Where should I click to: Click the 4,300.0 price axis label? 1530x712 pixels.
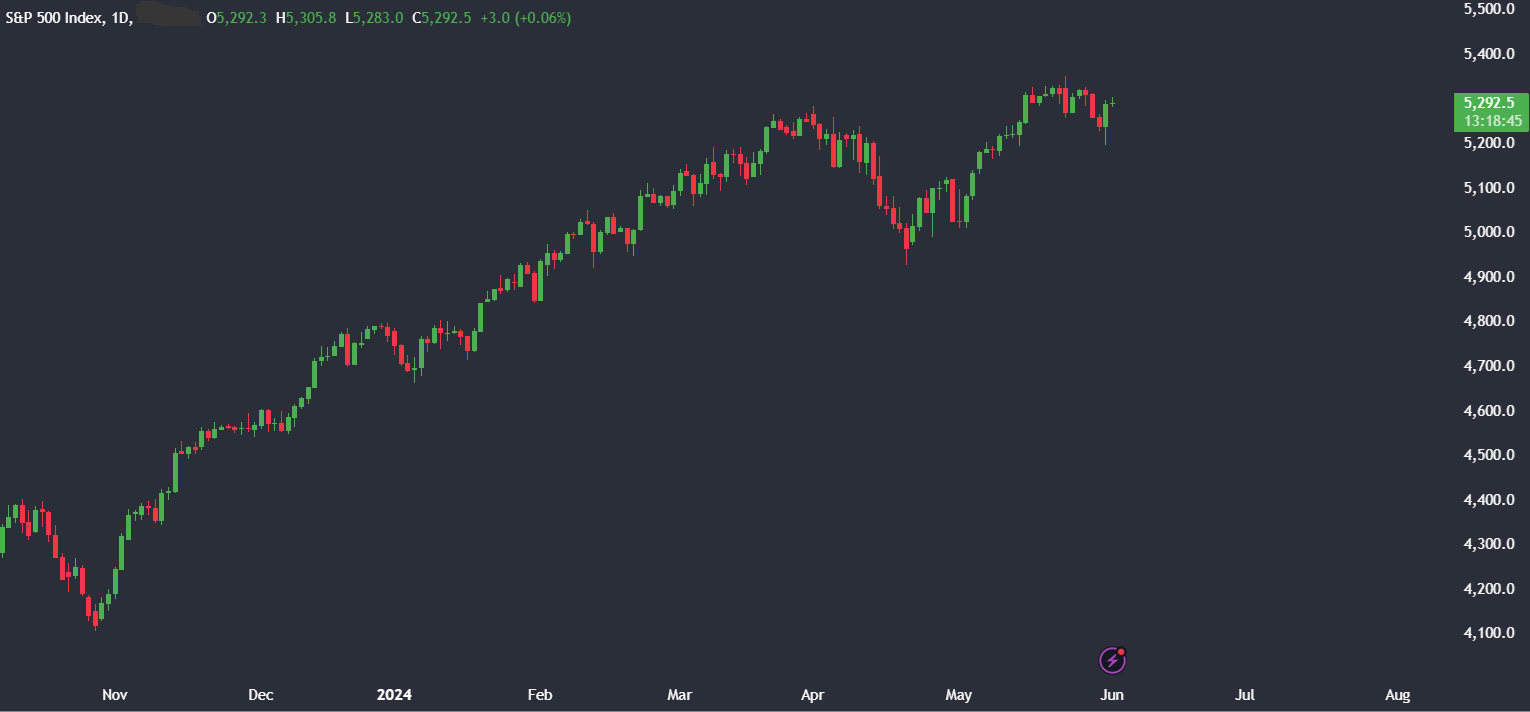click(1489, 544)
